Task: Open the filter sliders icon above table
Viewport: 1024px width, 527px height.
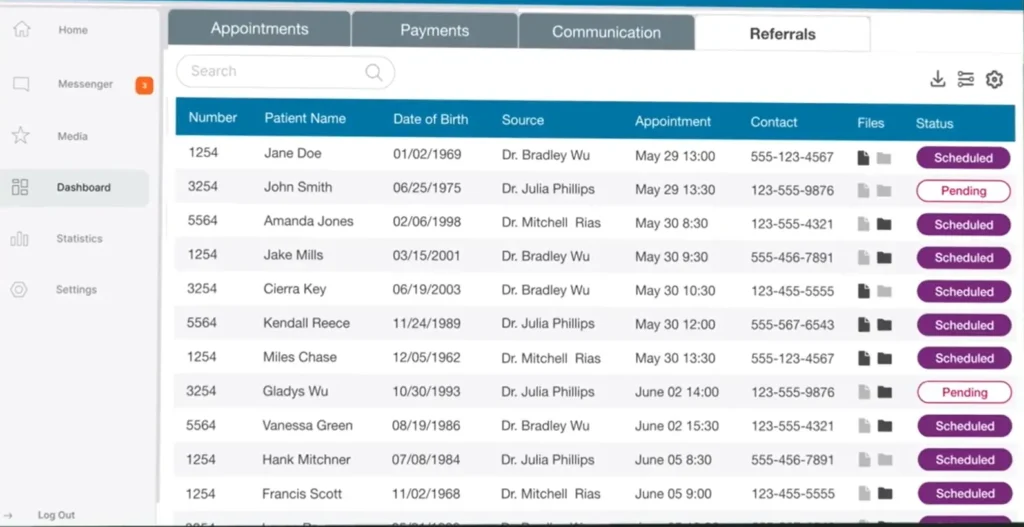Action: point(966,79)
